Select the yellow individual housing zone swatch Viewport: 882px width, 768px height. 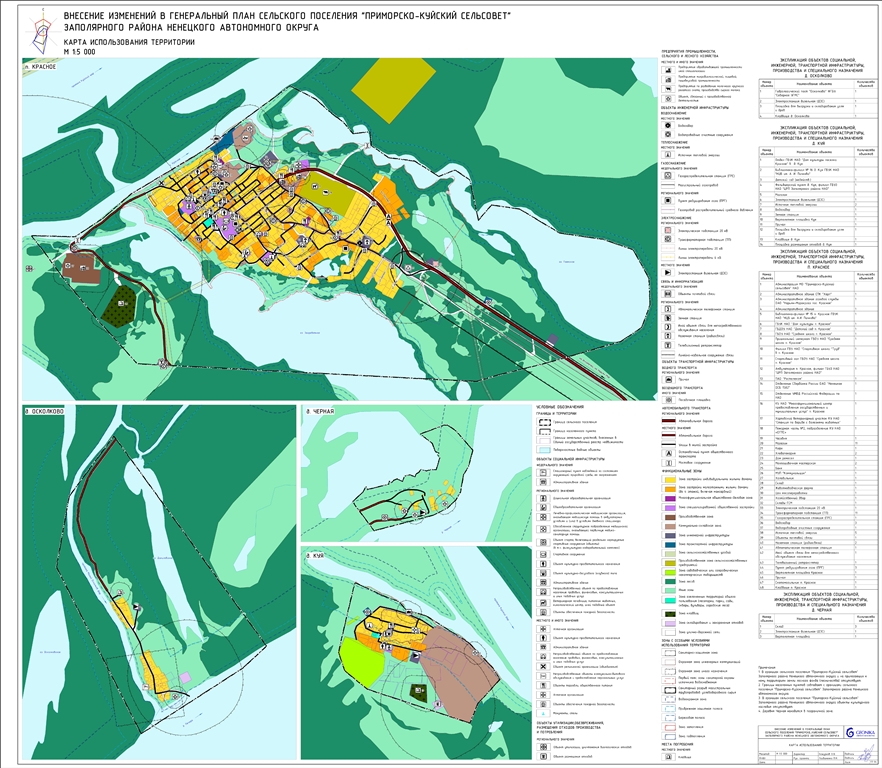668,480
